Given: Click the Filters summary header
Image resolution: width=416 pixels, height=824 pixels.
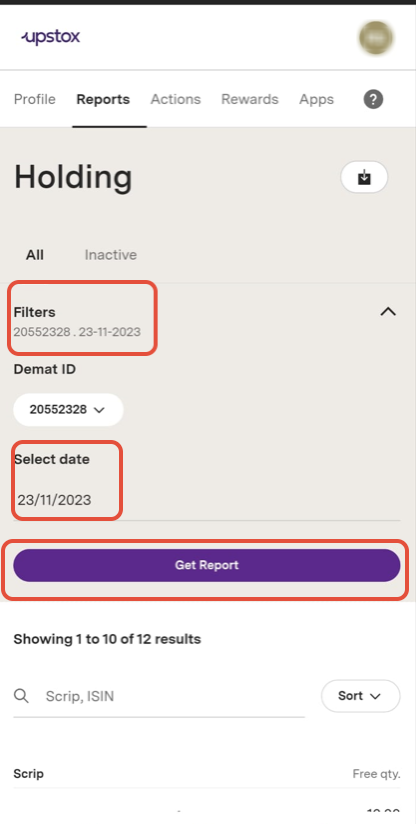Looking at the screenshot, I should 77,321.
